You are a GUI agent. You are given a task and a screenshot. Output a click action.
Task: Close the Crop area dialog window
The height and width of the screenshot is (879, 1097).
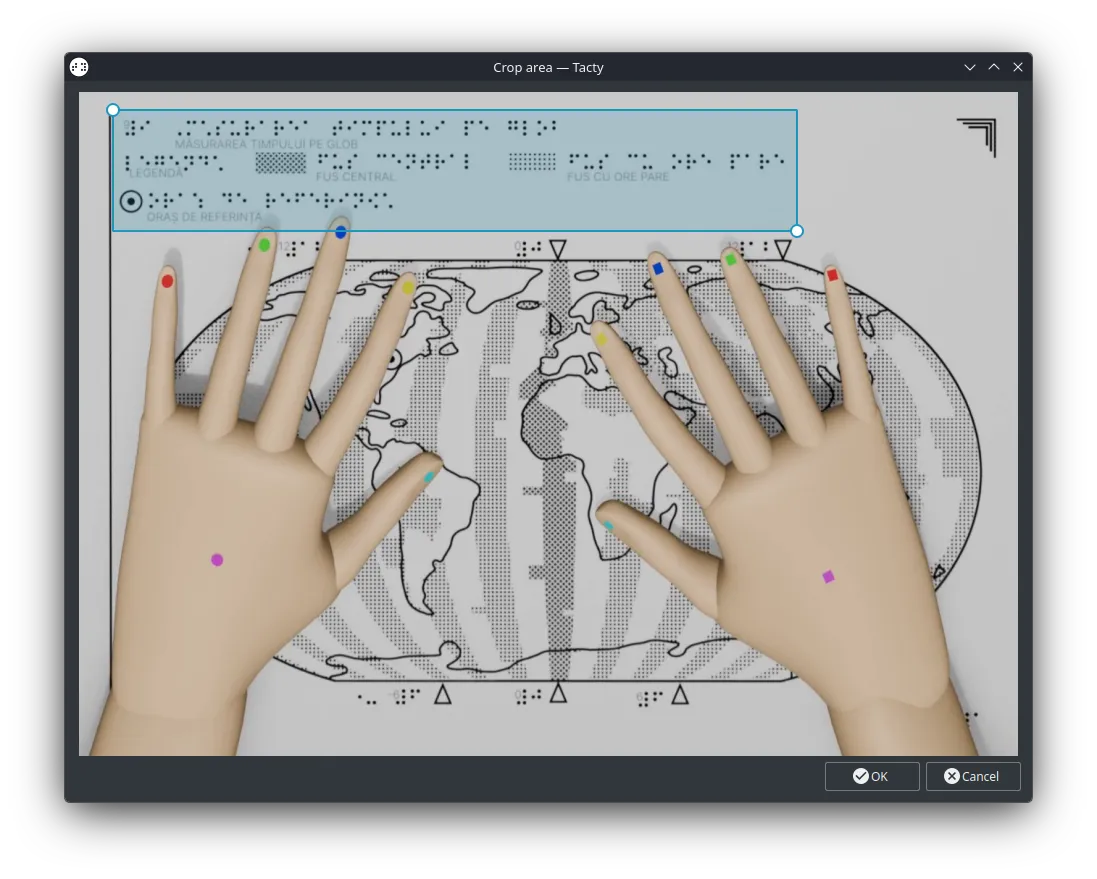click(x=1018, y=67)
